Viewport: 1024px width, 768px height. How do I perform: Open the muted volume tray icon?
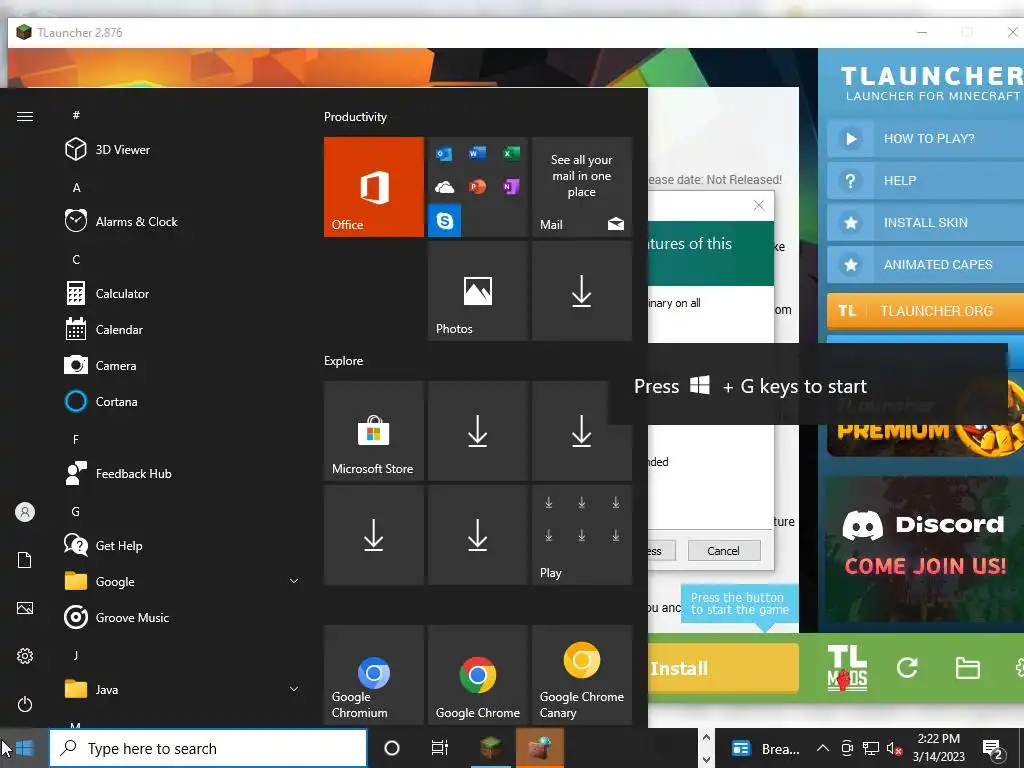895,749
